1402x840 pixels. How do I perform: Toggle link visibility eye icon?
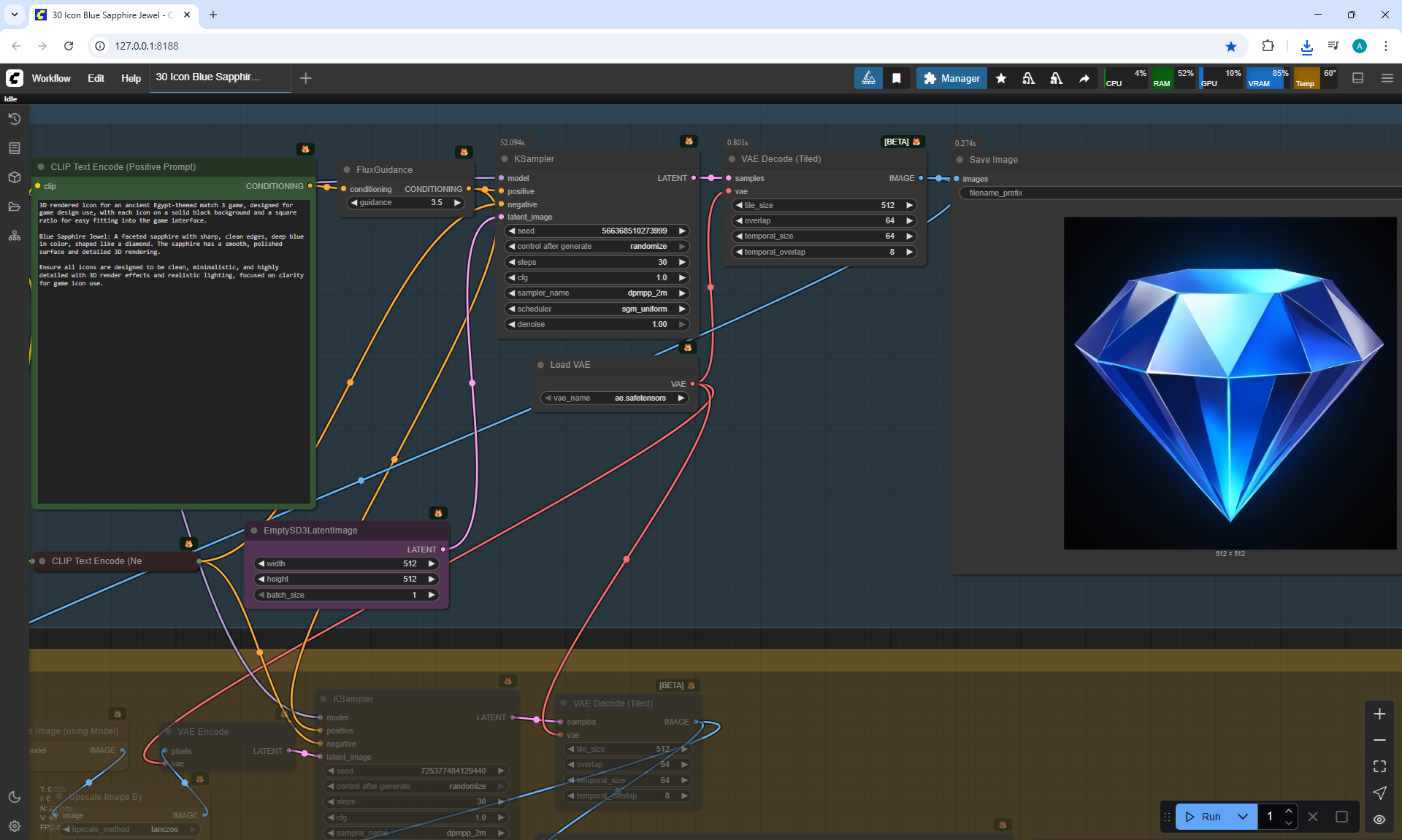(1379, 819)
